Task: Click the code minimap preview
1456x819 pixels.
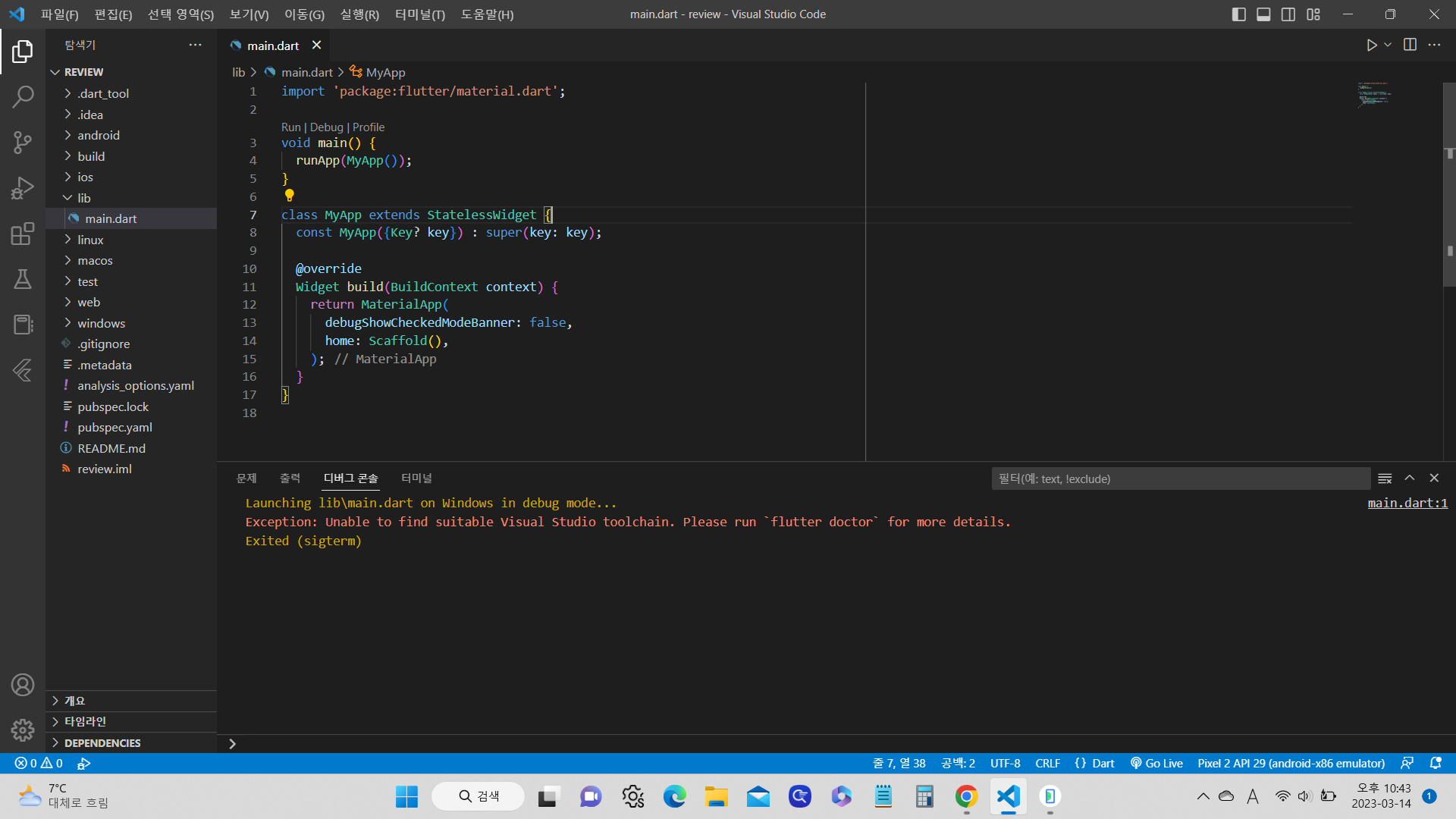Action: tap(1373, 95)
